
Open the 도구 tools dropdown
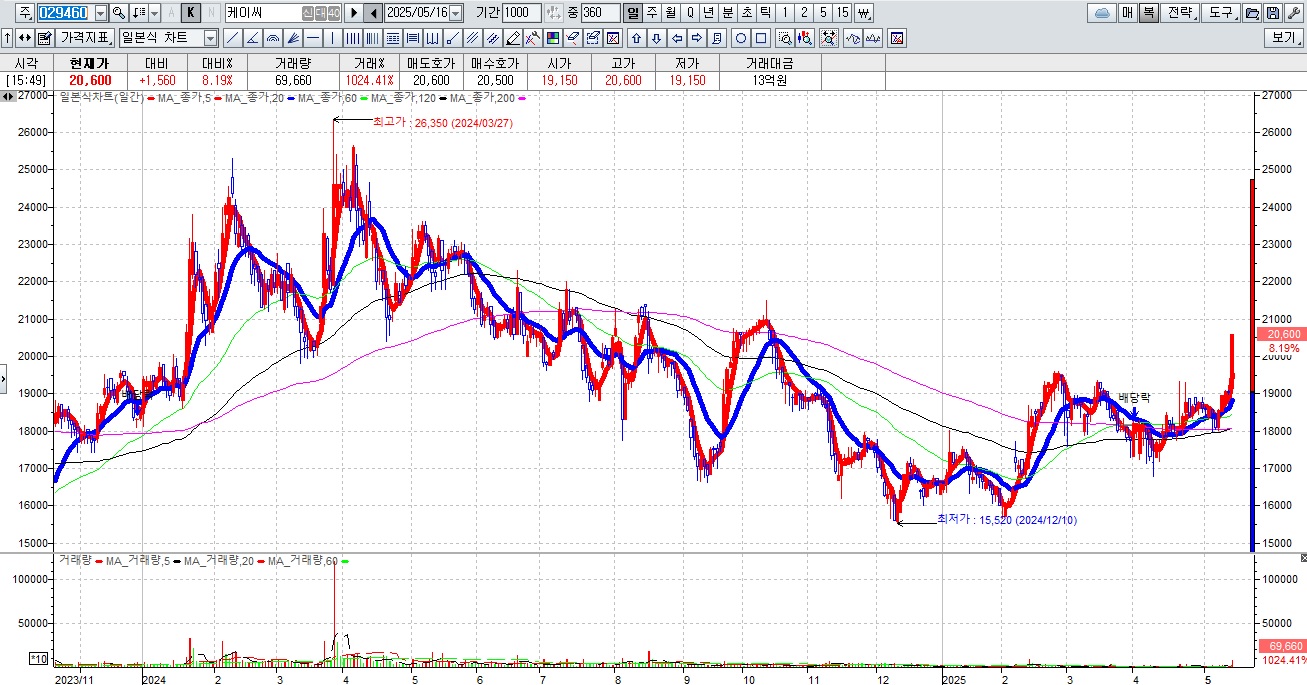pyautogui.click(x=1220, y=13)
